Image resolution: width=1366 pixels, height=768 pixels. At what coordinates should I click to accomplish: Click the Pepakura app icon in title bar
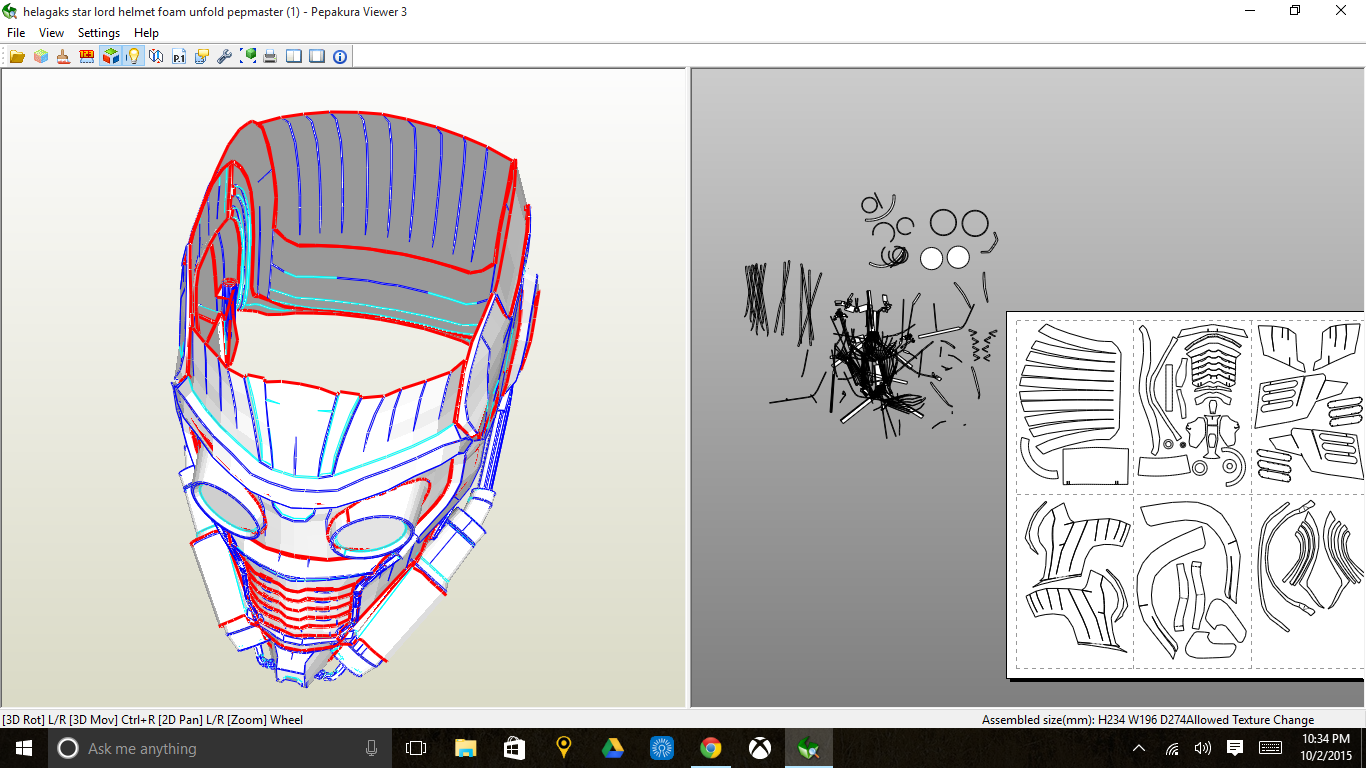(x=10, y=11)
